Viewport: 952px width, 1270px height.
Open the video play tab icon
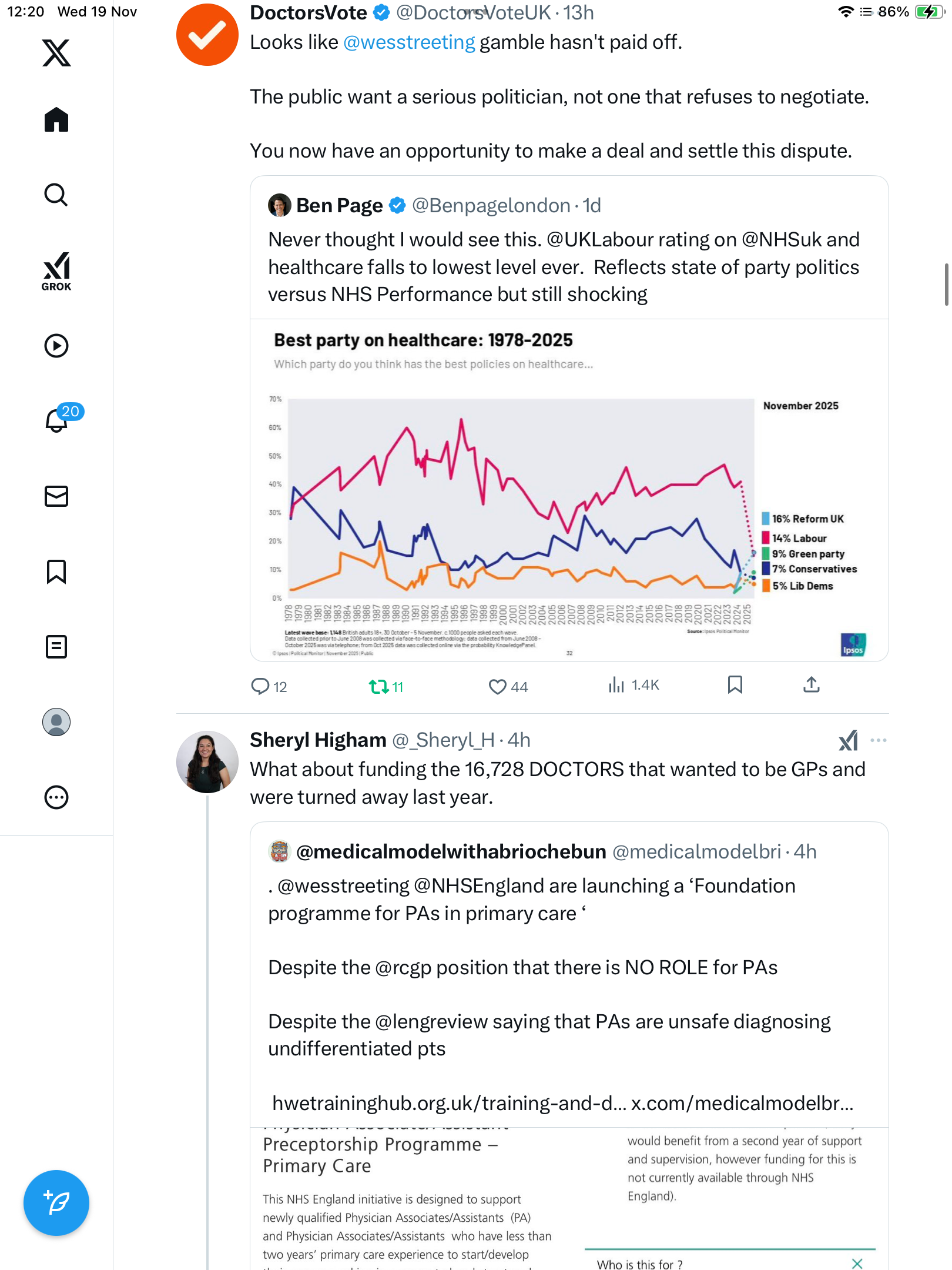pyautogui.click(x=56, y=346)
